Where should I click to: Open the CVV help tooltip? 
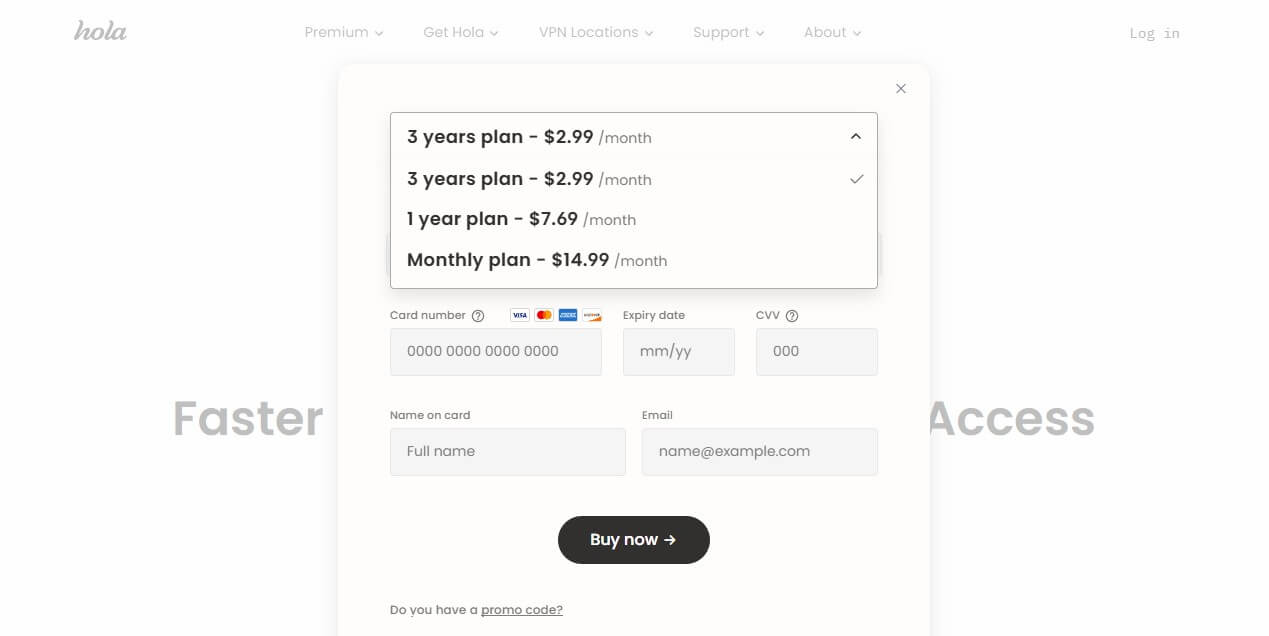(792, 315)
